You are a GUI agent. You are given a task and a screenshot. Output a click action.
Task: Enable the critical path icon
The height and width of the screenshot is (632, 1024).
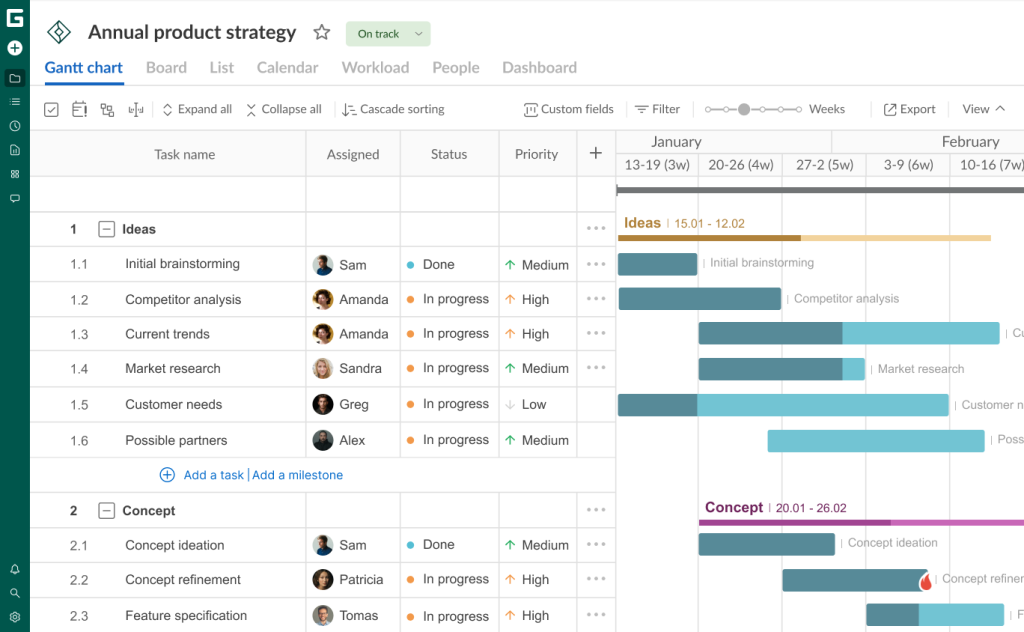(x=135, y=109)
